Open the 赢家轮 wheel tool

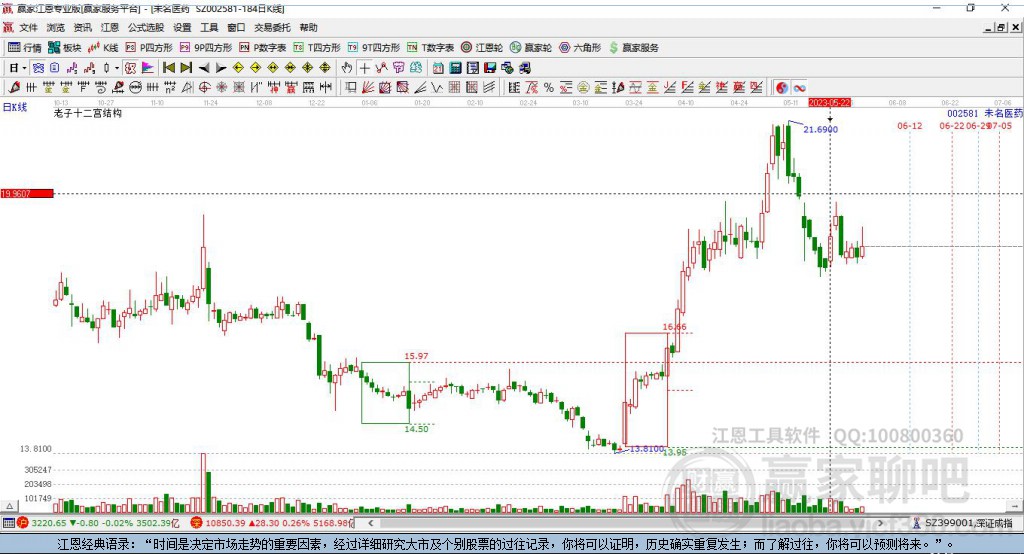tap(531, 48)
